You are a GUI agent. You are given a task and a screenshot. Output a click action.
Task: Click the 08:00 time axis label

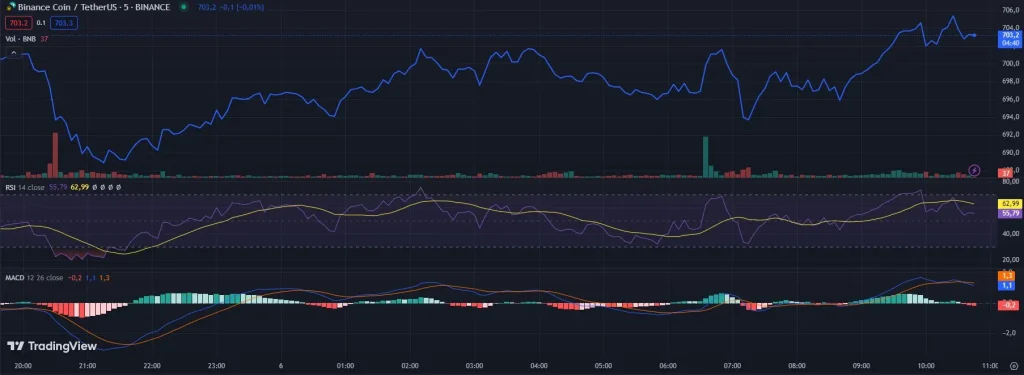click(x=797, y=366)
